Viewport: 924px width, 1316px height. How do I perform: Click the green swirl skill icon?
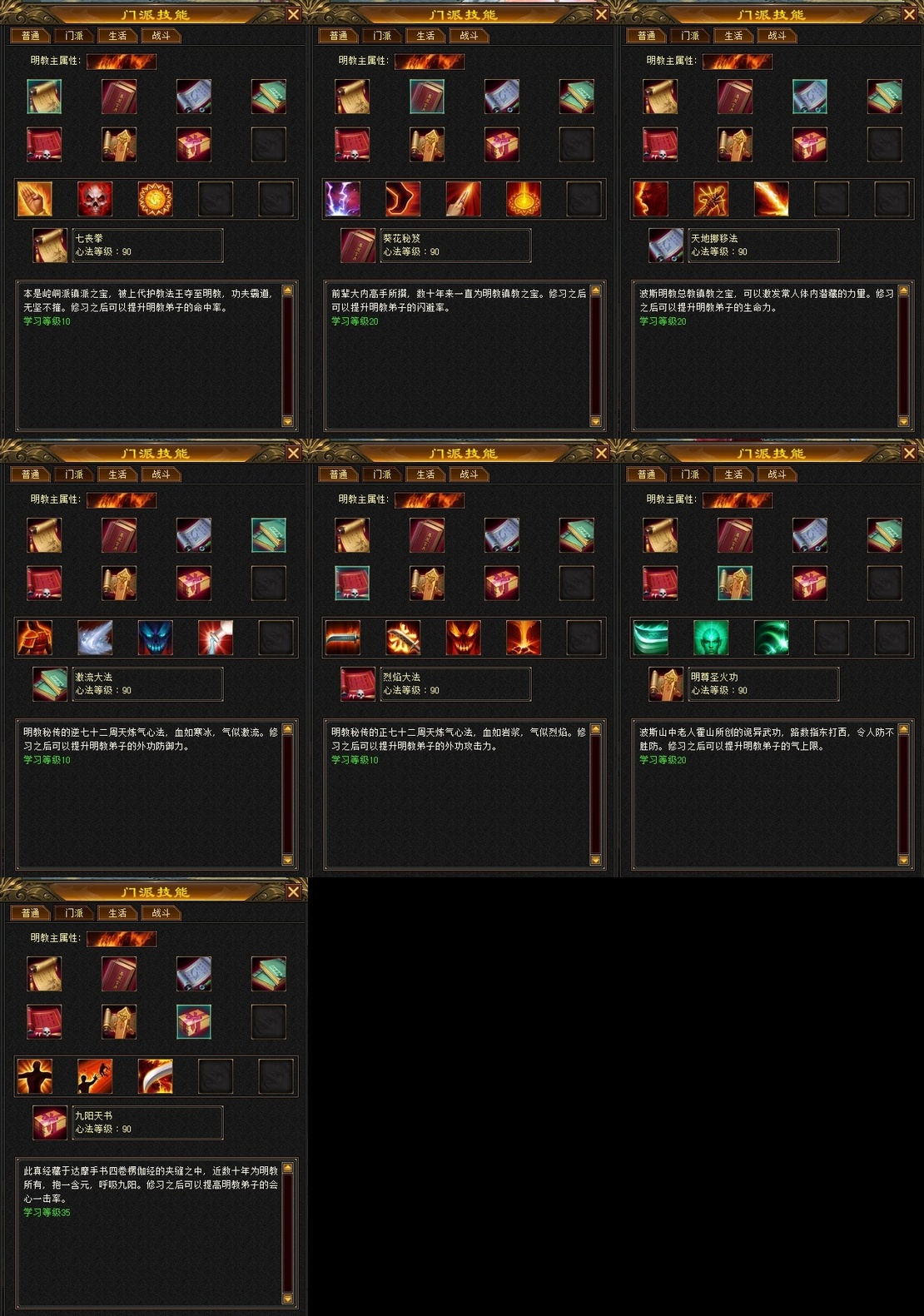point(771,638)
